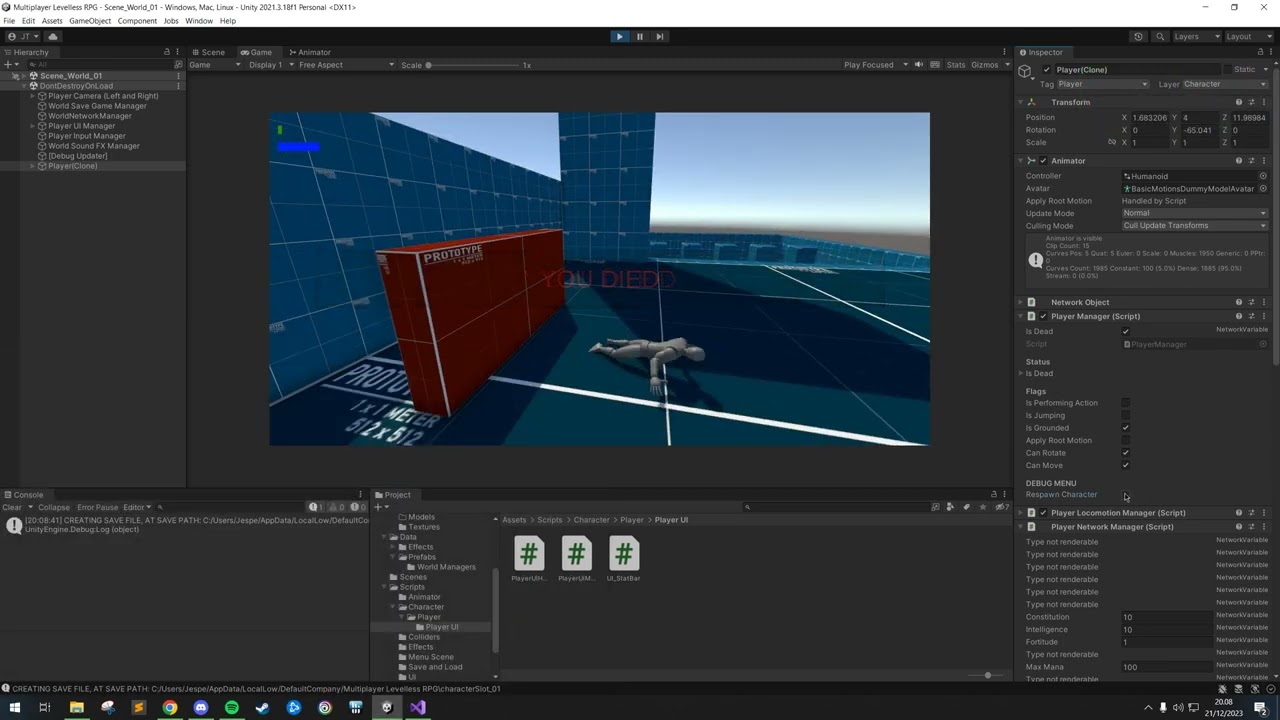Click the Avatar object picker circle icon
1280x720 pixels.
1263,188
